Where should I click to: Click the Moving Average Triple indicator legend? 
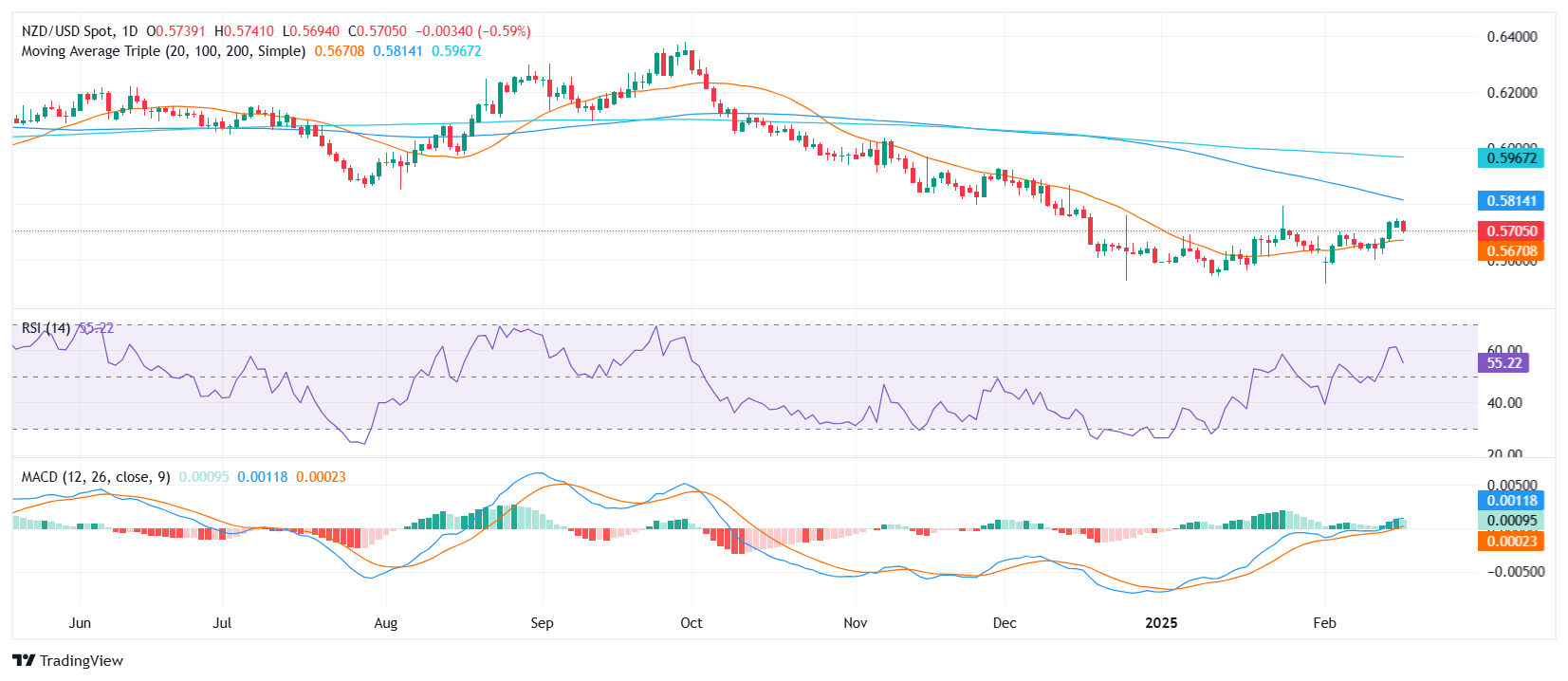(x=163, y=51)
